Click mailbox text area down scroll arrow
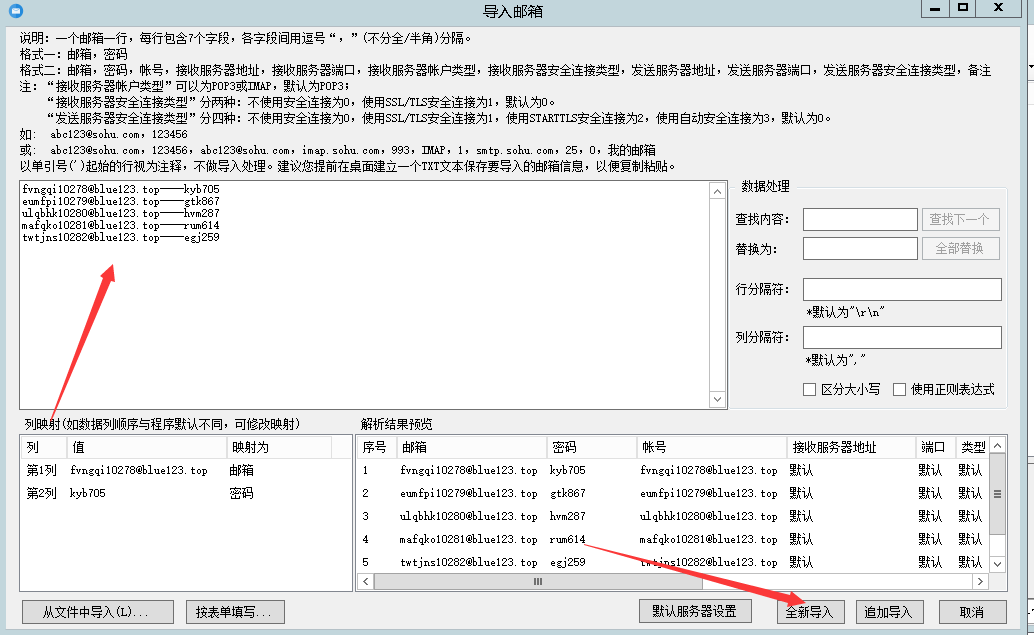This screenshot has width=1034, height=635. pyautogui.click(x=717, y=399)
